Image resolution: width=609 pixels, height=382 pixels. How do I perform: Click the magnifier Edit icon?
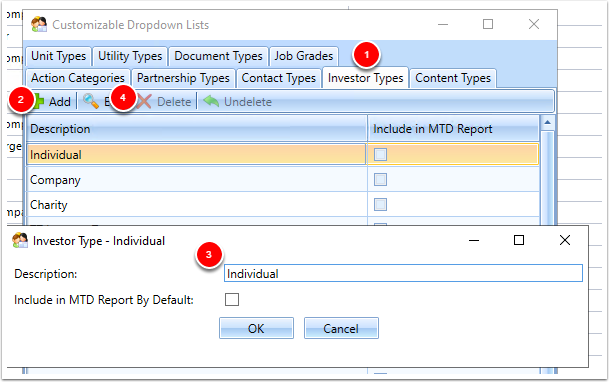click(90, 101)
